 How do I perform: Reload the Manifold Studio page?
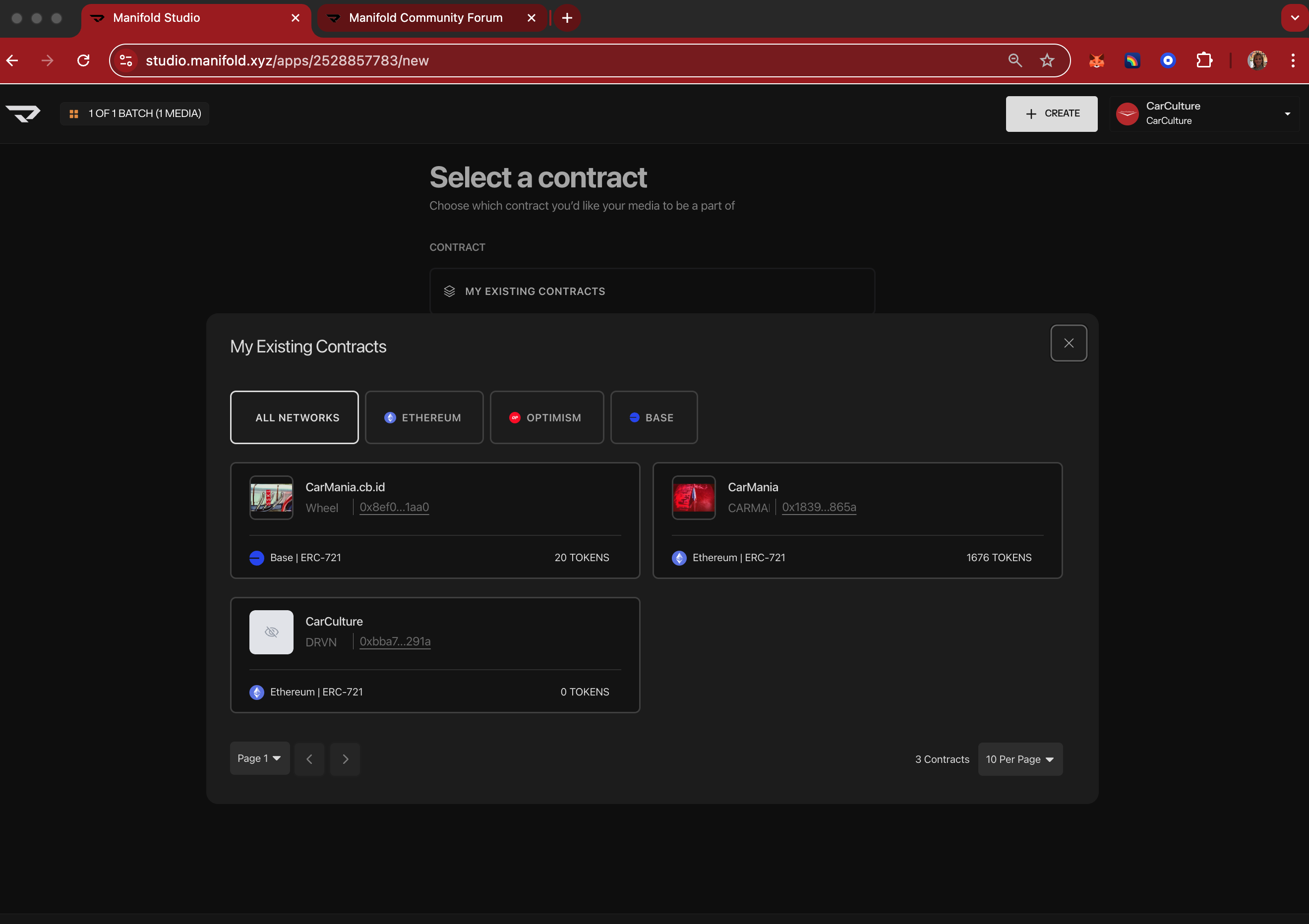[x=83, y=60]
